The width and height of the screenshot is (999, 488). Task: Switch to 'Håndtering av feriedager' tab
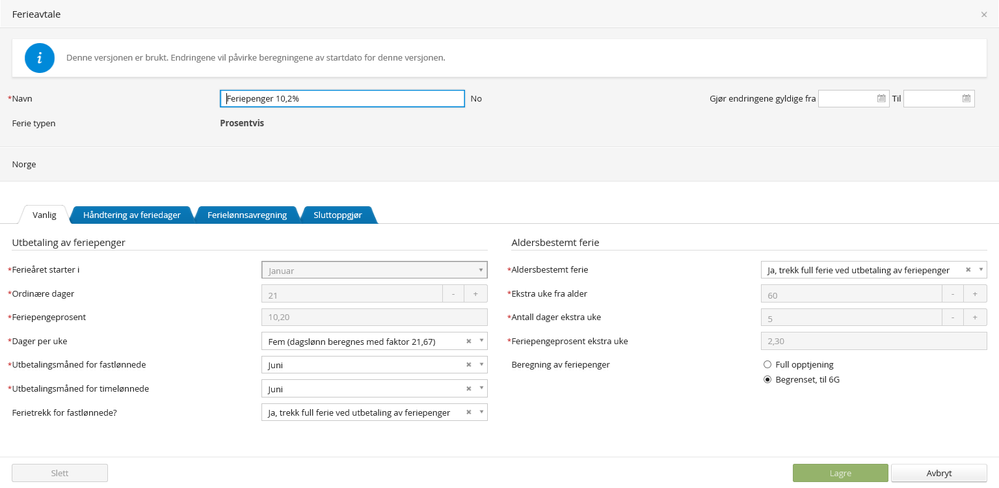(132, 215)
